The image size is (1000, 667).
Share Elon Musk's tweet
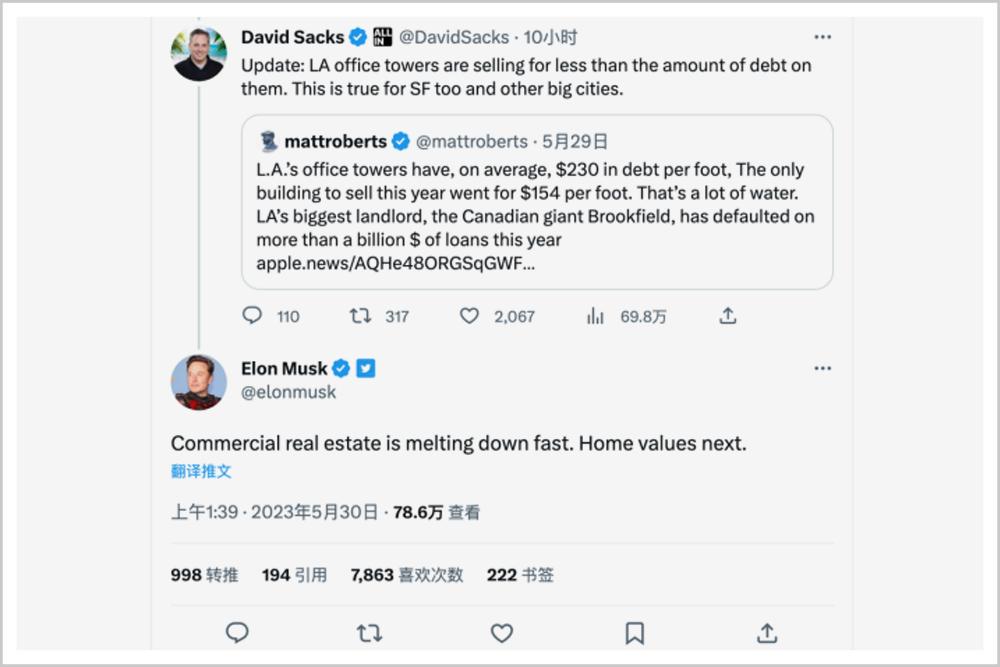point(767,632)
